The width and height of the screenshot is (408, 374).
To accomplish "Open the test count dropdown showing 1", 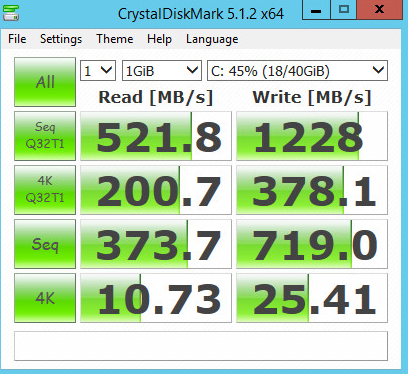I will (x=98, y=71).
